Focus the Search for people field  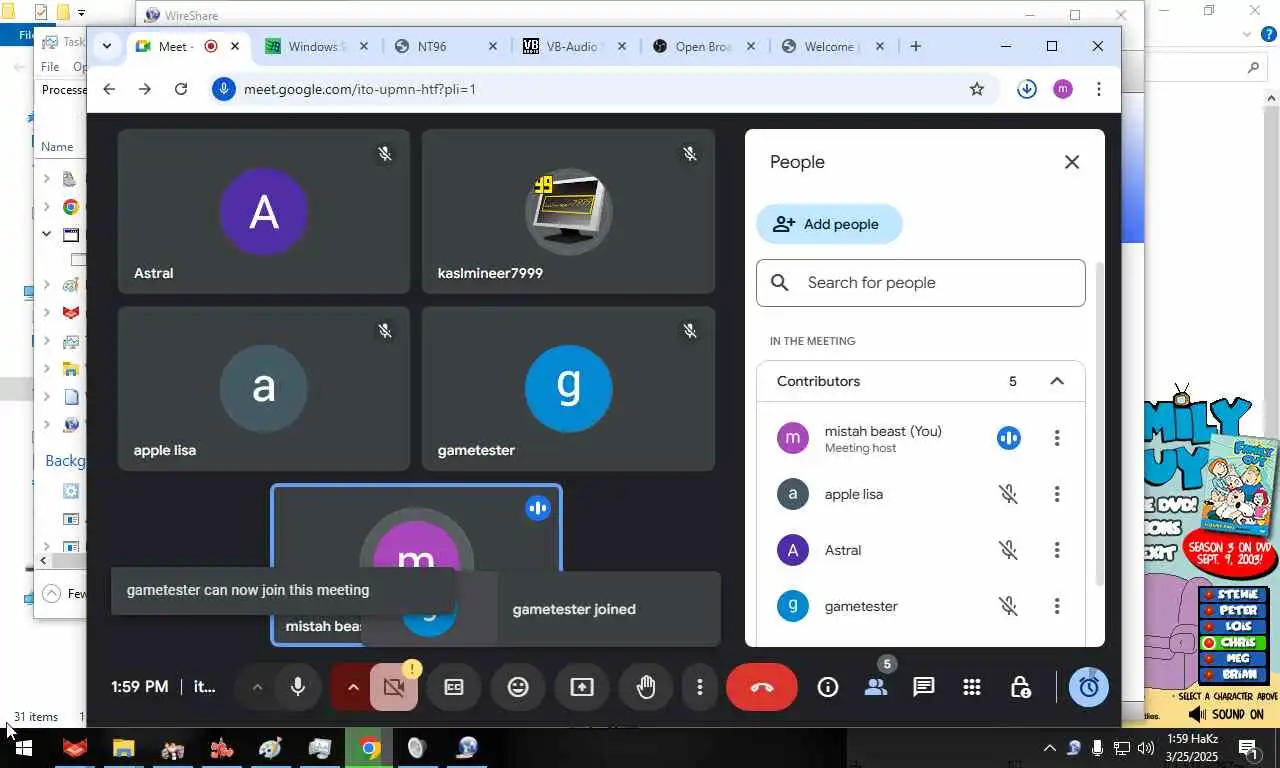click(x=921, y=283)
